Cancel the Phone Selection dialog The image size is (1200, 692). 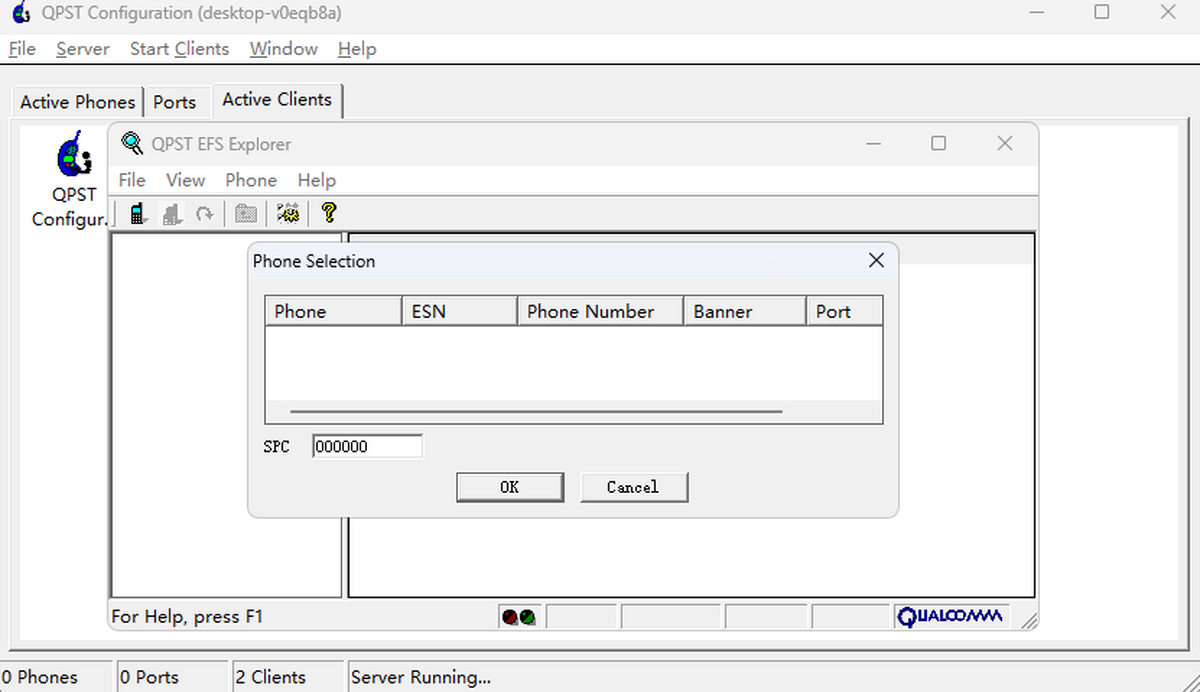click(x=633, y=487)
